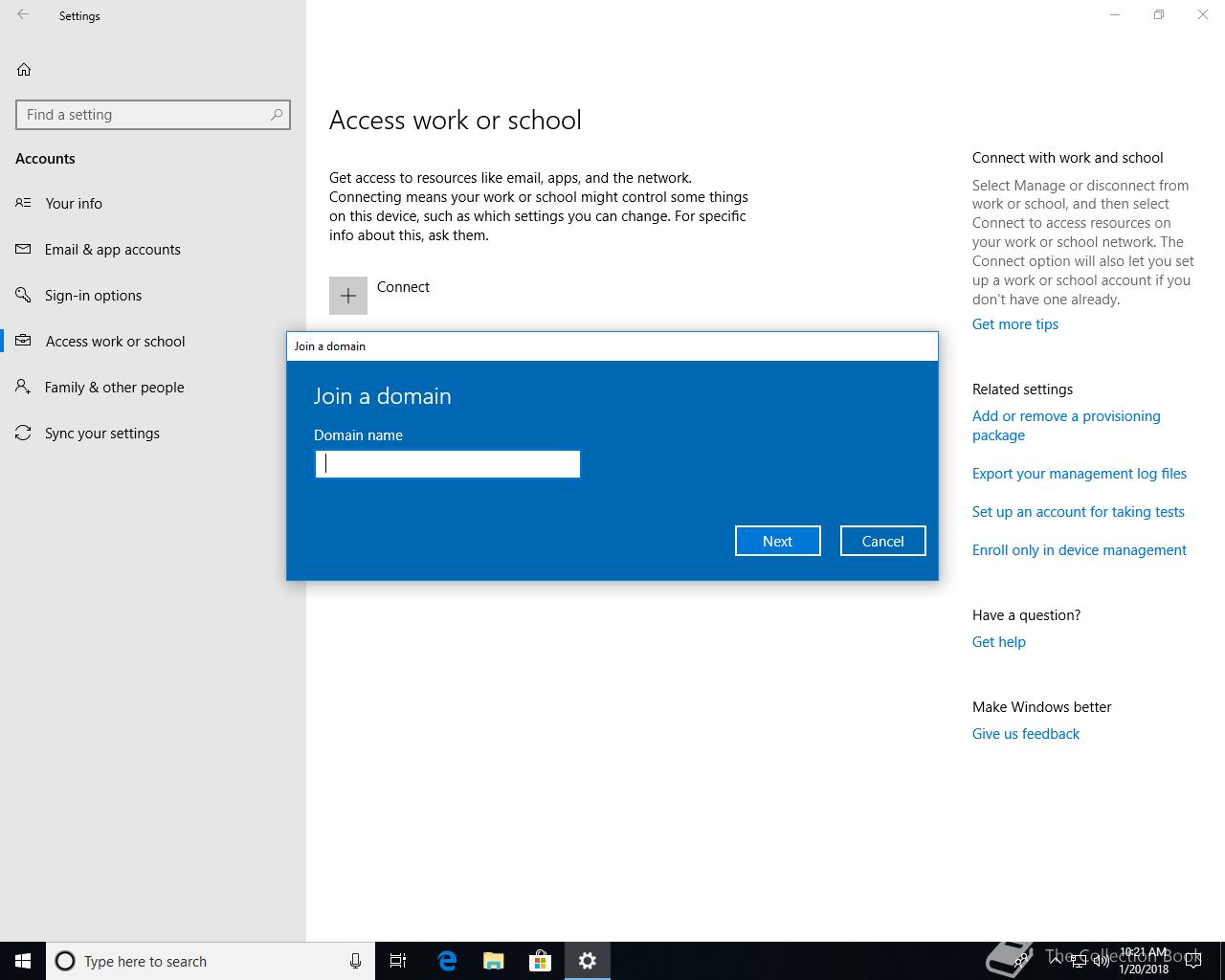Click the Settings gear taskbar icon
The height and width of the screenshot is (980, 1225).
click(x=588, y=961)
